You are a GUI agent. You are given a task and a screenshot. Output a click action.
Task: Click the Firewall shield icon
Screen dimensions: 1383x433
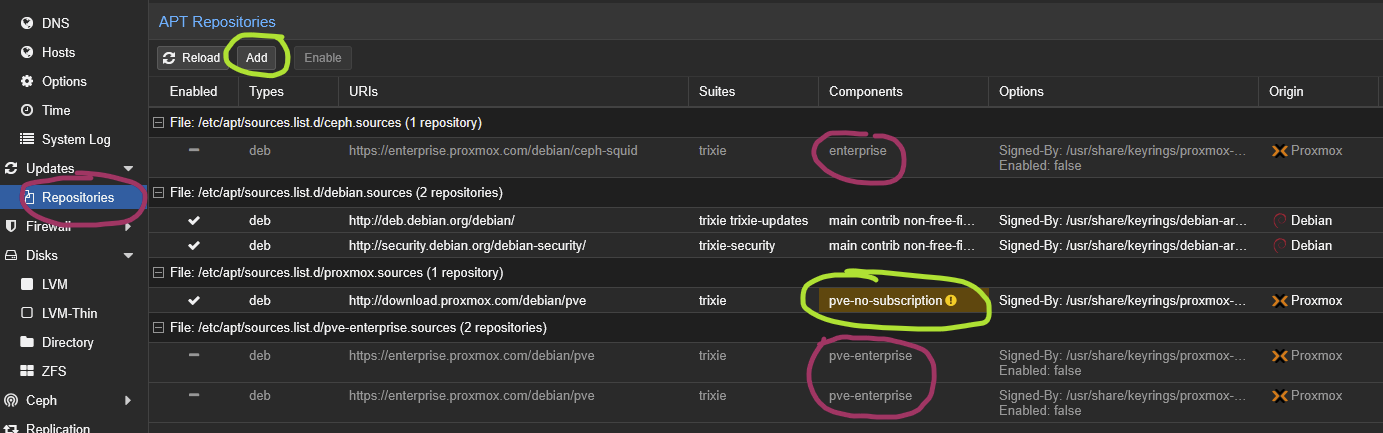(x=11, y=226)
